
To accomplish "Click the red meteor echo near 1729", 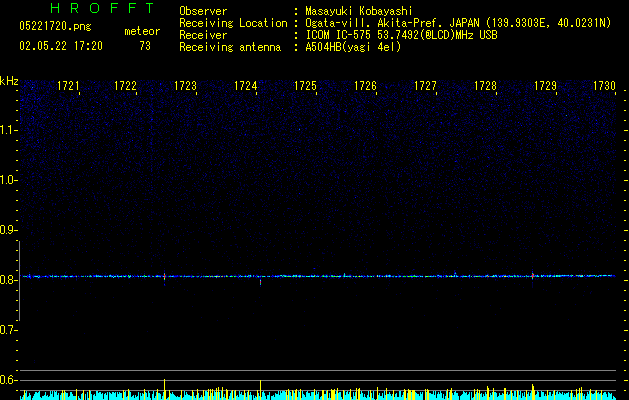I will (533, 276).
